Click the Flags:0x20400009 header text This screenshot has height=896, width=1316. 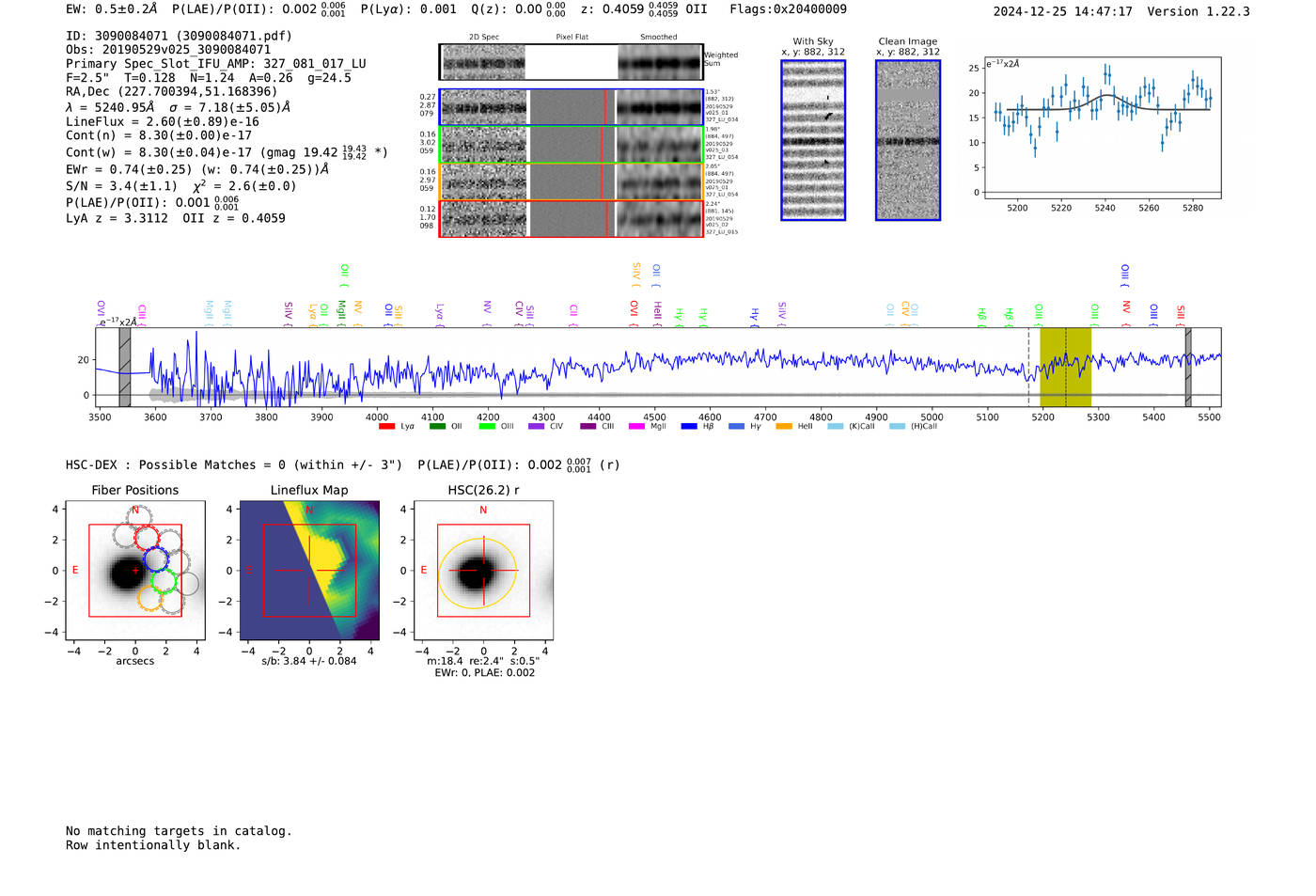pyautogui.click(x=788, y=9)
